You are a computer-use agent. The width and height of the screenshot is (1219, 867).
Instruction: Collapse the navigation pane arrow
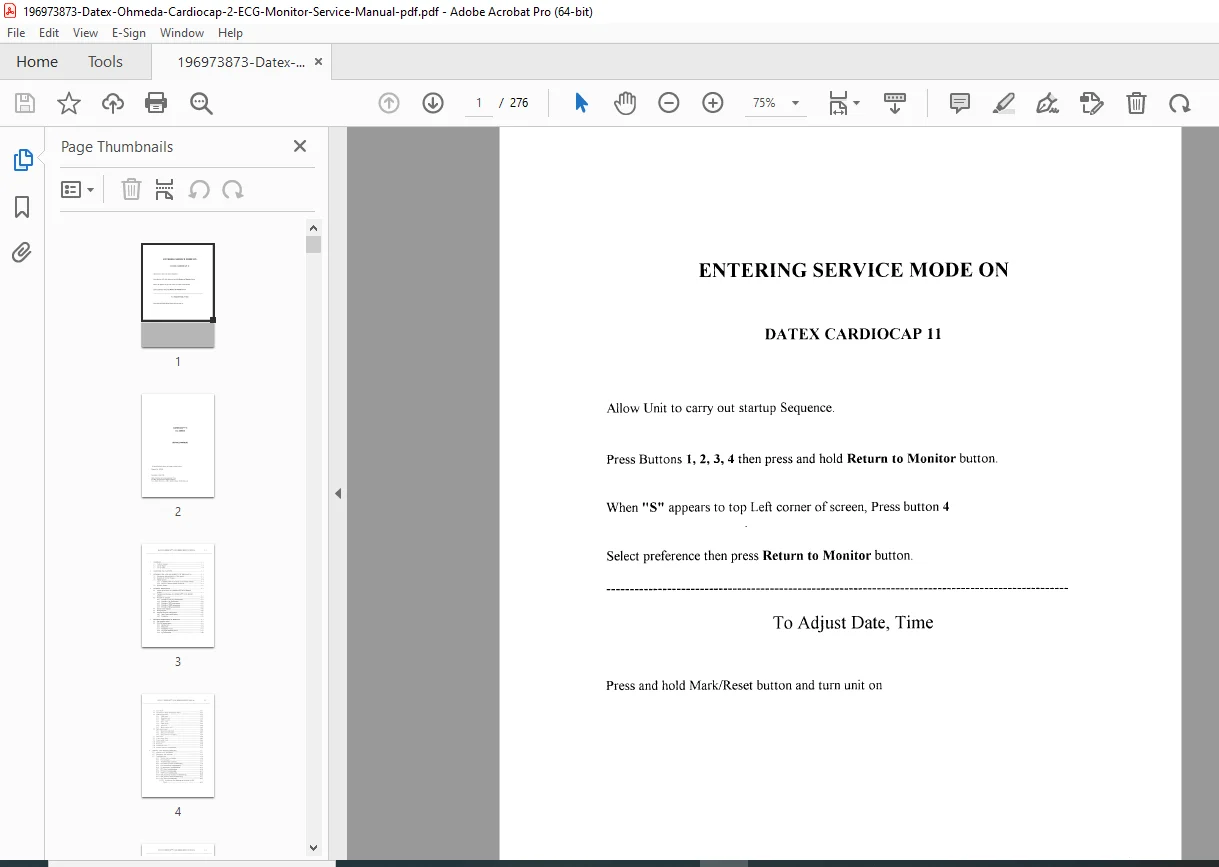[338, 493]
